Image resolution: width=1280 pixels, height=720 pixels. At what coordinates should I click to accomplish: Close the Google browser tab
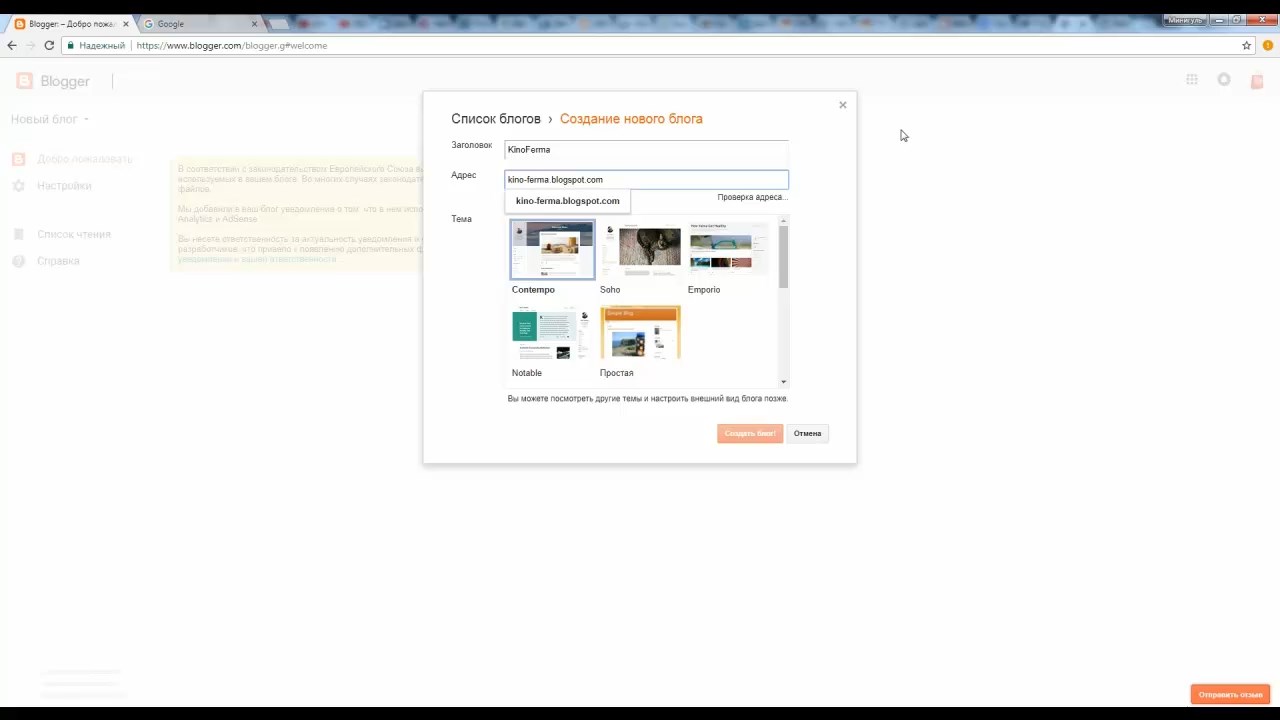pos(254,24)
